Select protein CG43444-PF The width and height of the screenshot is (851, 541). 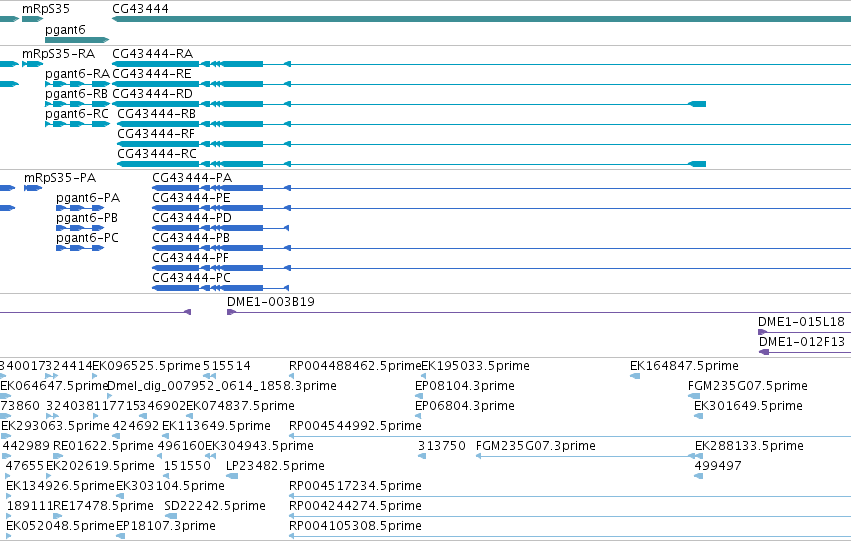(x=190, y=258)
